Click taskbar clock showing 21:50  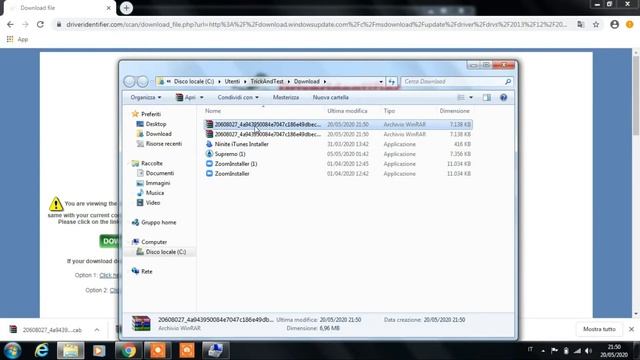pyautogui.click(x=614, y=351)
